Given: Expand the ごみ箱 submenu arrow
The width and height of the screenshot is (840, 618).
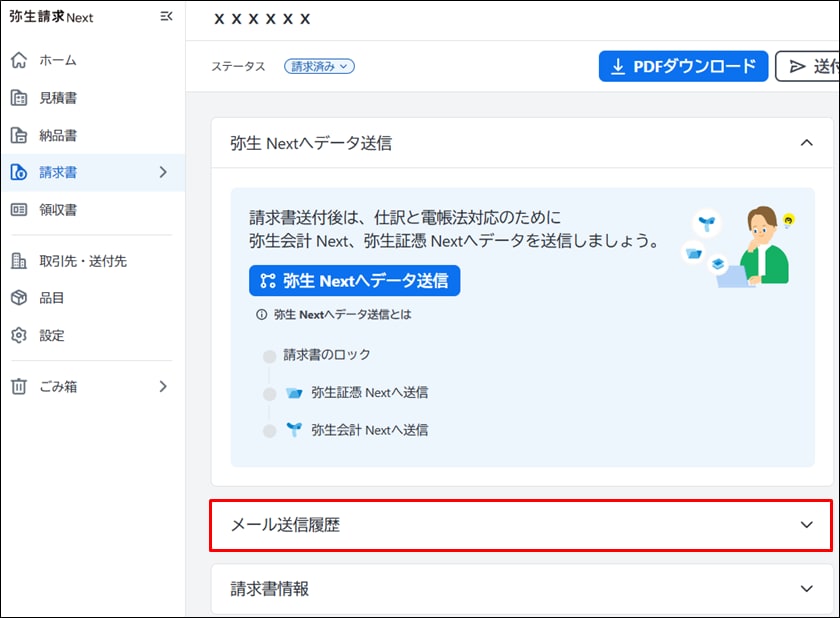Looking at the screenshot, I should click(163, 386).
